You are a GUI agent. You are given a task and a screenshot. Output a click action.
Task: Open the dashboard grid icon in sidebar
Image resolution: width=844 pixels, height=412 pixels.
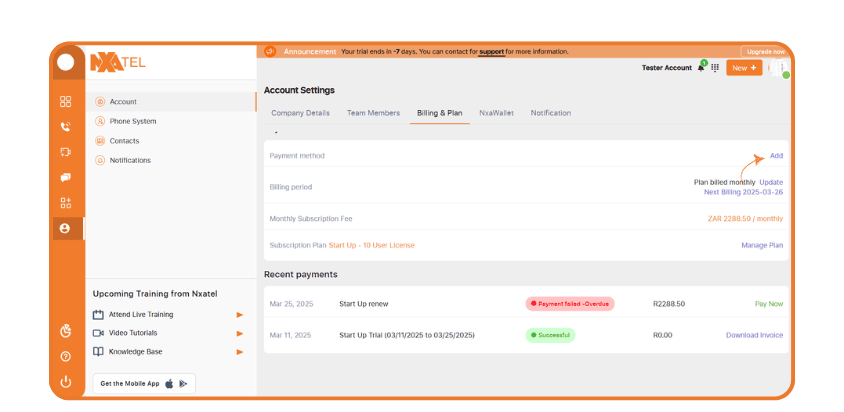point(66,101)
